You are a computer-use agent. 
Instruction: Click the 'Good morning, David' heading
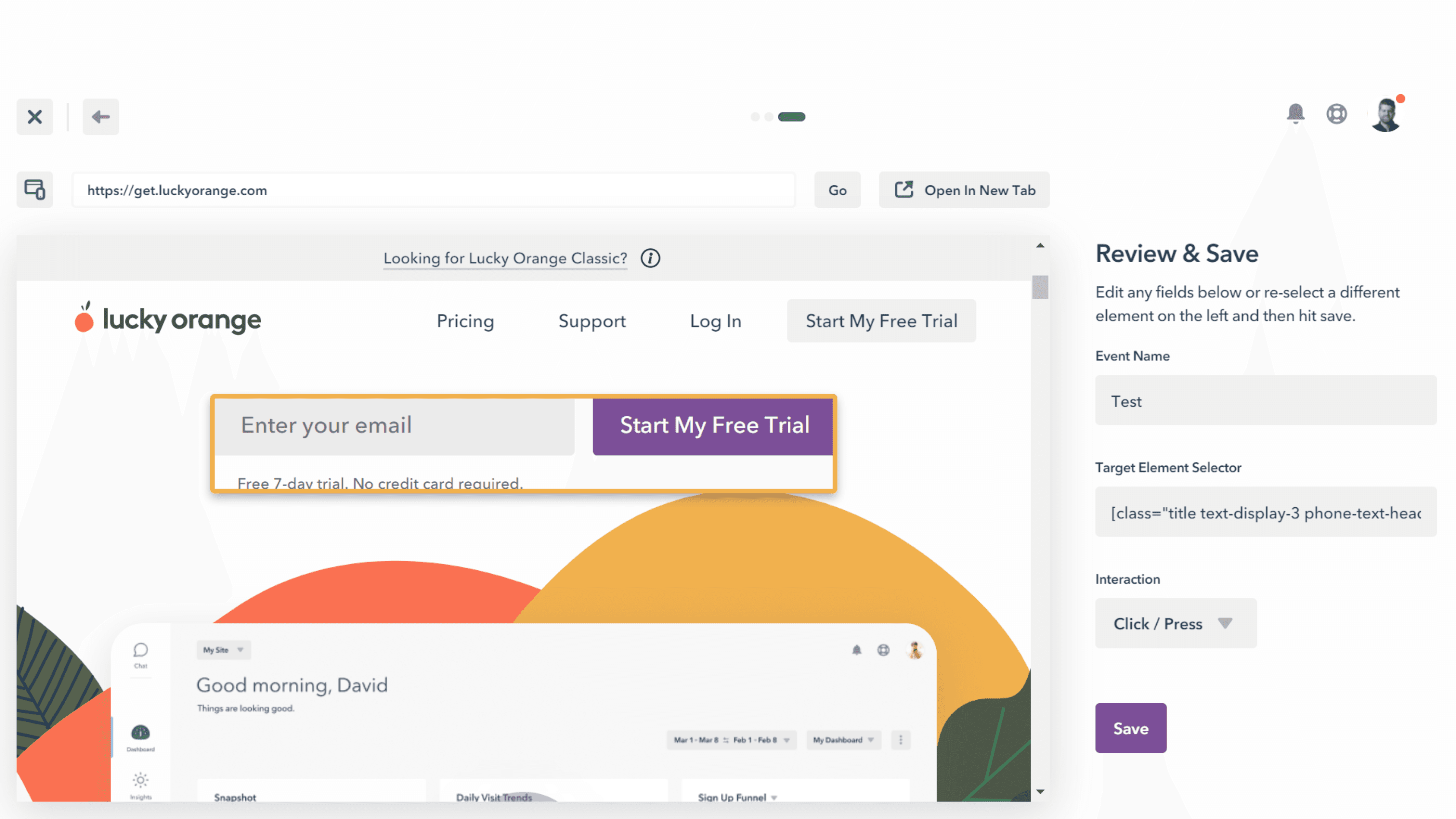[x=292, y=685]
